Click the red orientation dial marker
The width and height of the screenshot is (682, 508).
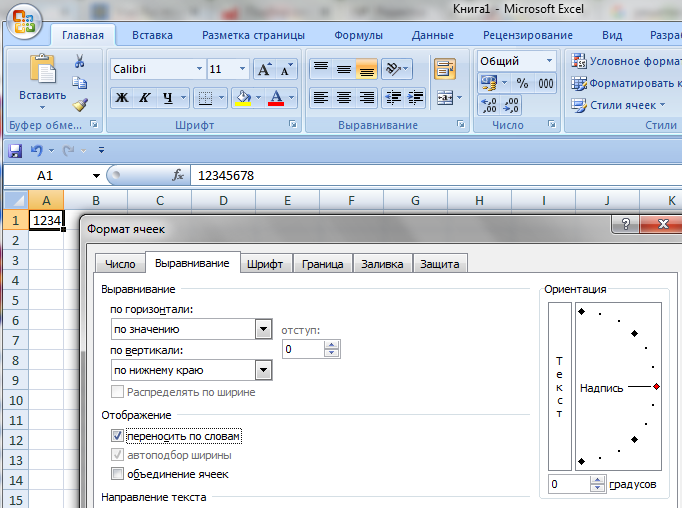pyautogui.click(x=656, y=386)
